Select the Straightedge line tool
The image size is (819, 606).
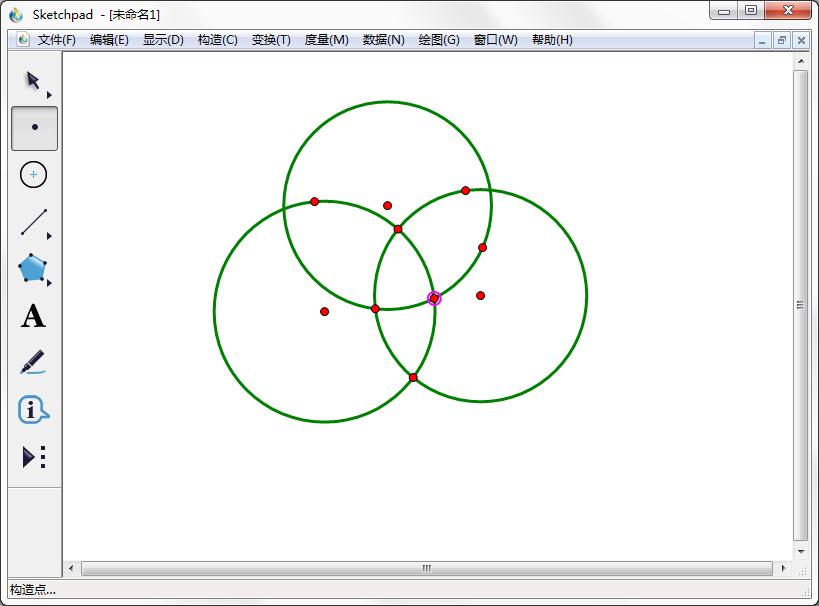pyautogui.click(x=34, y=222)
